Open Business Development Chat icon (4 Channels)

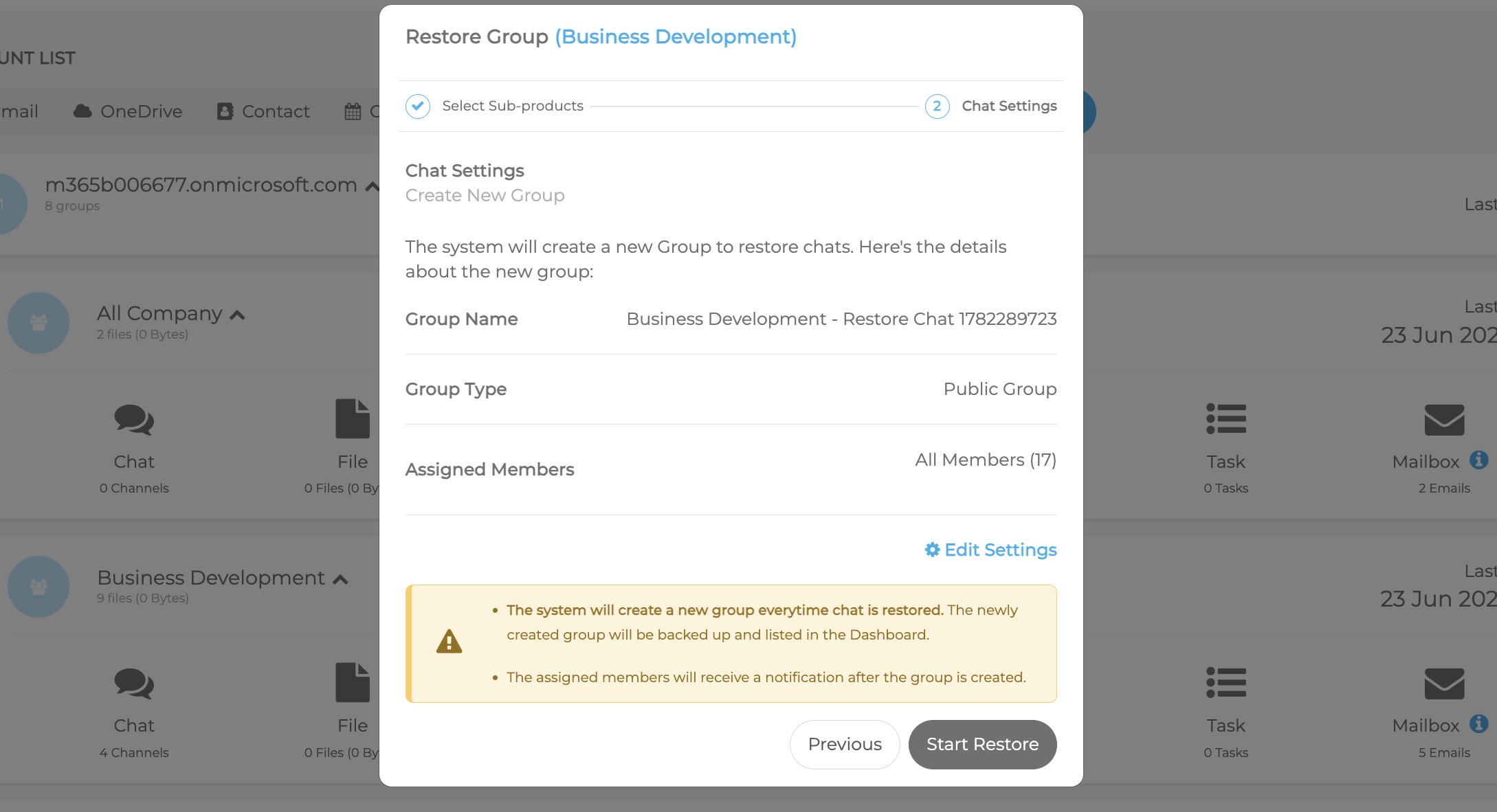pyautogui.click(x=134, y=684)
